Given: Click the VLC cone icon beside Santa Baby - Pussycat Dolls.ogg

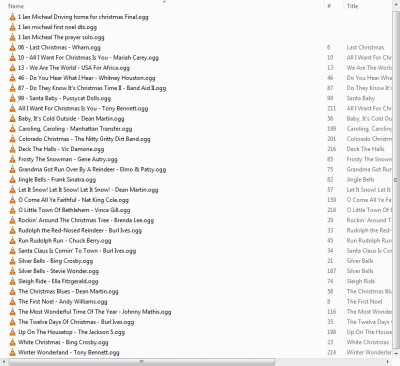Looking at the screenshot, I should click(12, 98).
